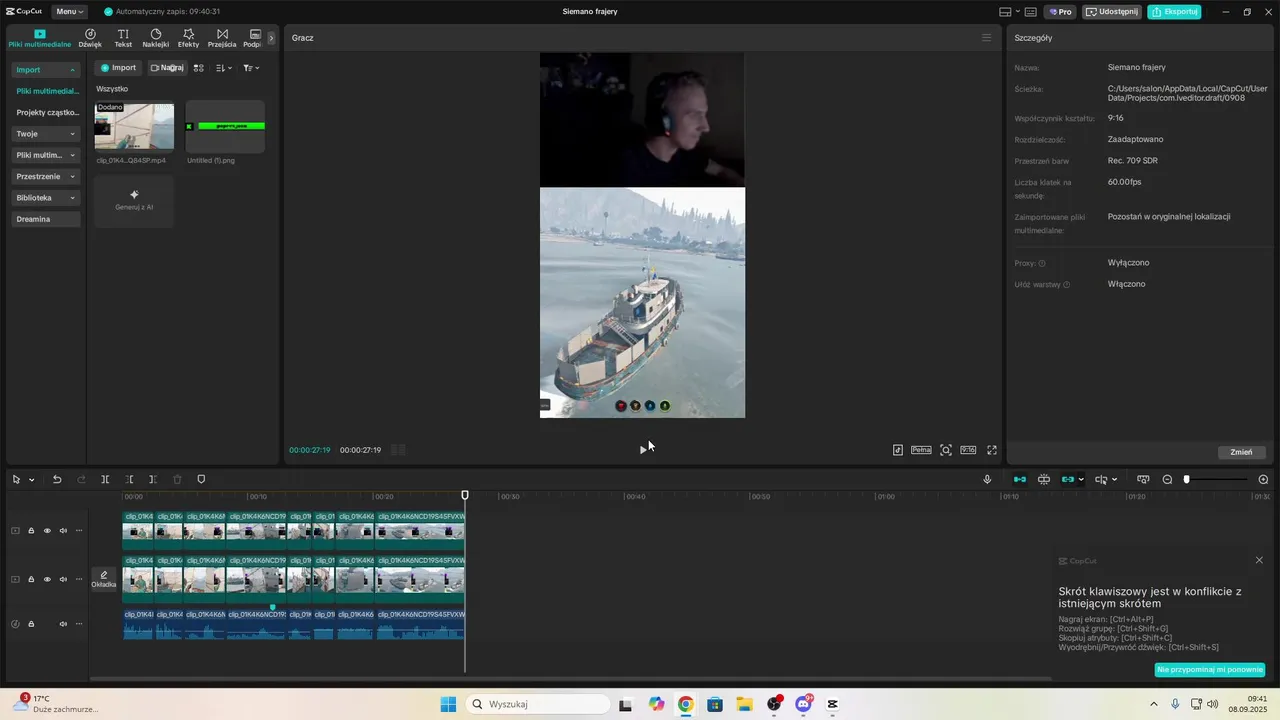Image resolution: width=1280 pixels, height=720 pixels.
Task: Open the Menu dropdown in title bar
Action: (x=69, y=12)
